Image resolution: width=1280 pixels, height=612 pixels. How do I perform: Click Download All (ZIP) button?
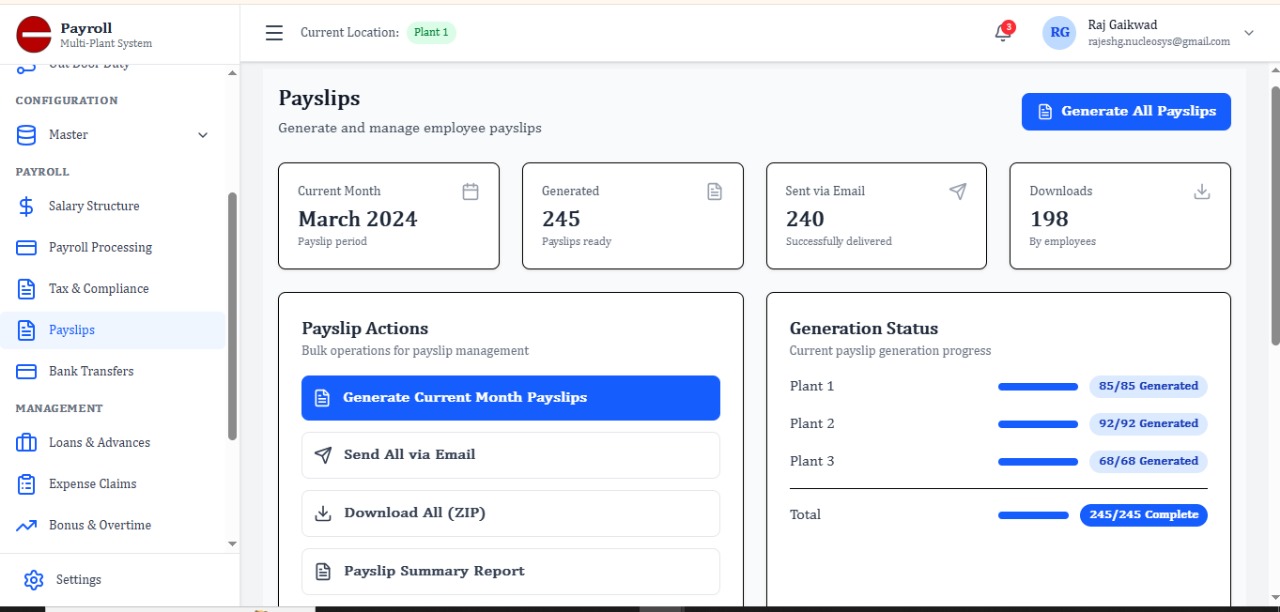(x=510, y=513)
